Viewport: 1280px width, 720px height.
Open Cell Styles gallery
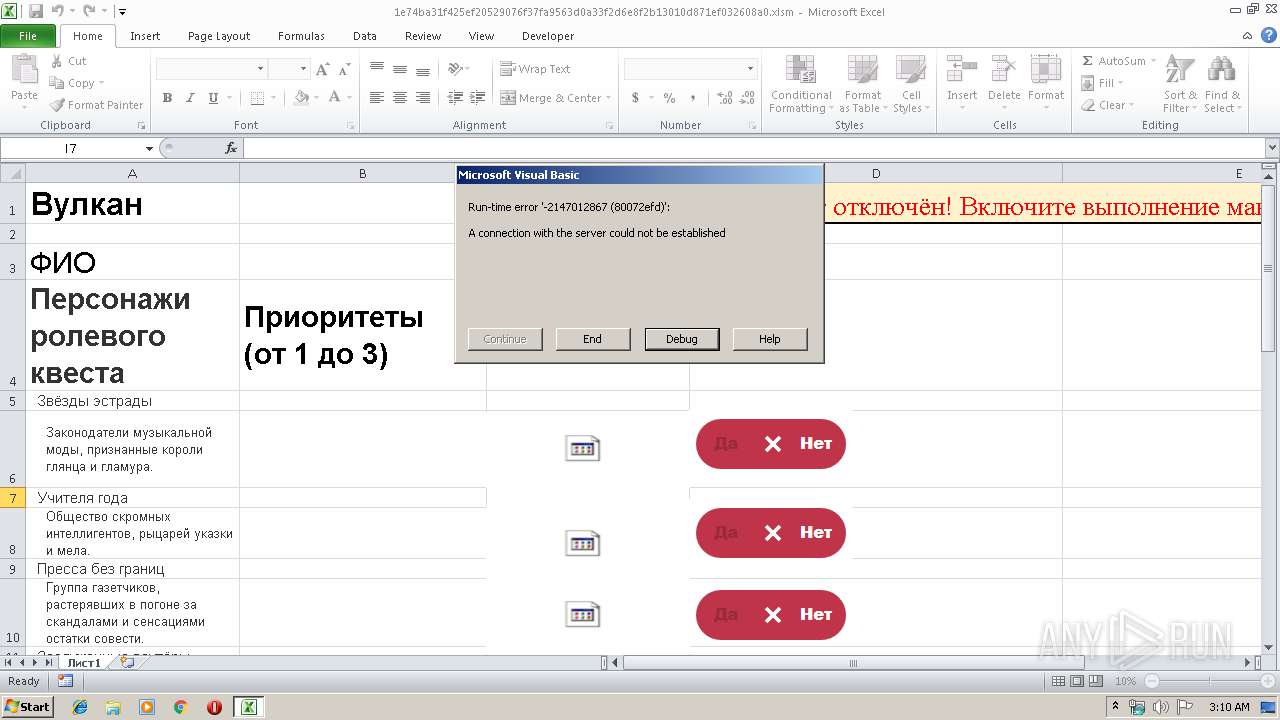pyautogui.click(x=910, y=84)
